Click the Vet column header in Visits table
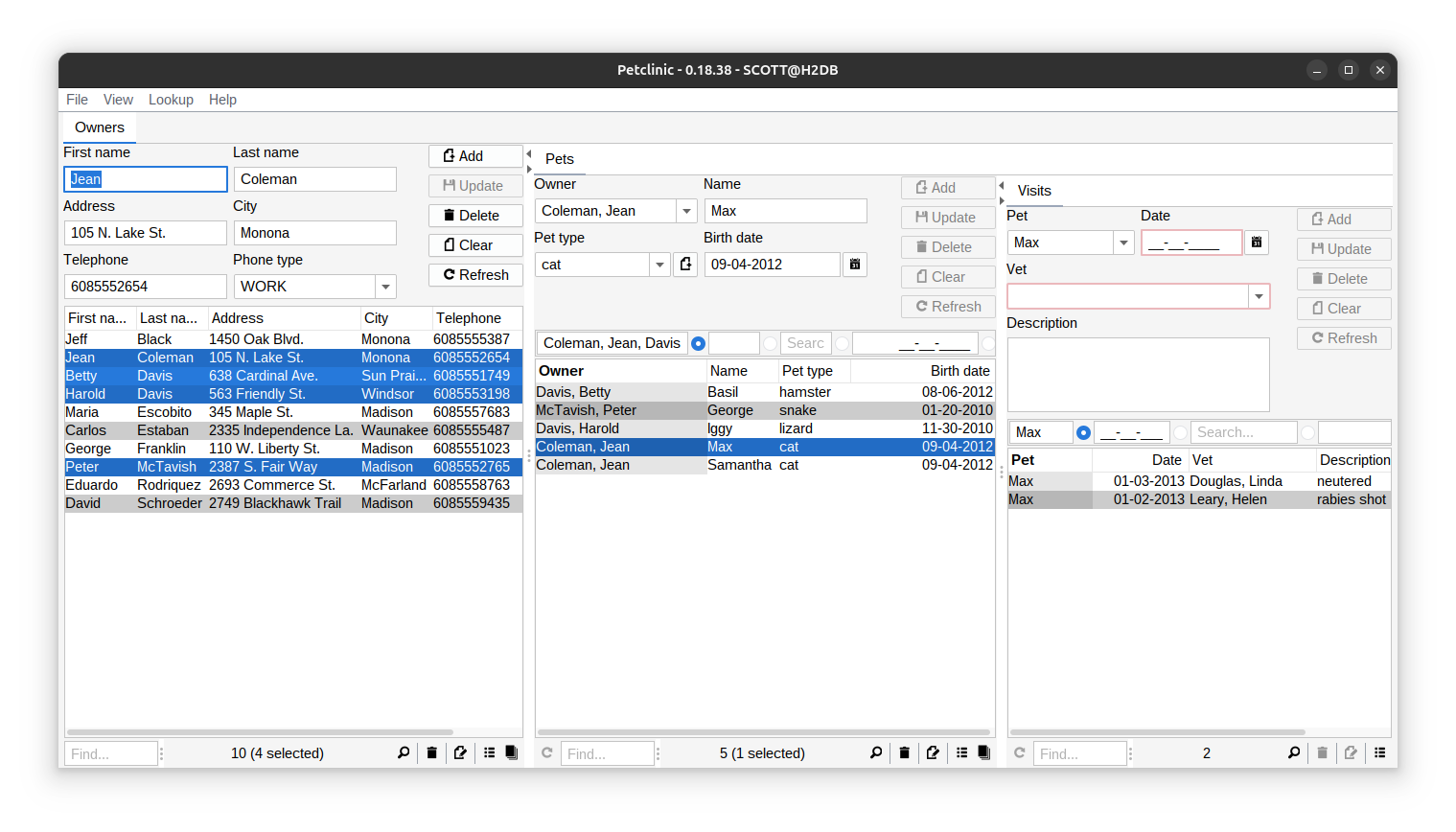 point(1251,460)
